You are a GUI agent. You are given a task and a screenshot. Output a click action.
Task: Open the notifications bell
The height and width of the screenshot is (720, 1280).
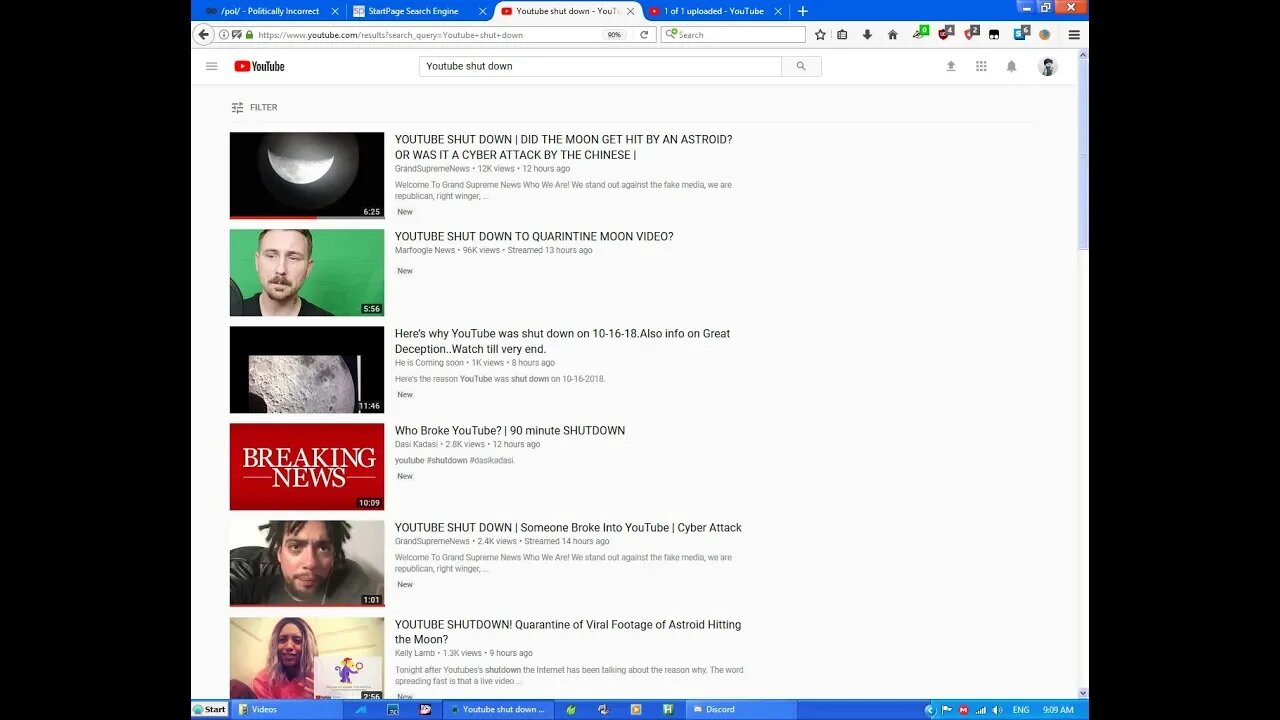[1011, 66]
